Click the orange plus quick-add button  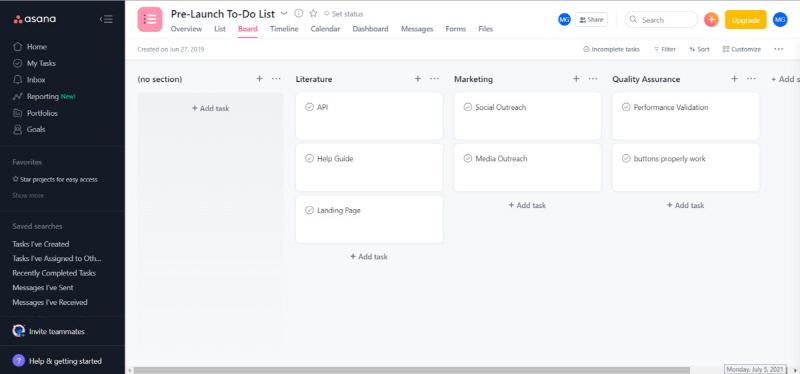coord(711,20)
